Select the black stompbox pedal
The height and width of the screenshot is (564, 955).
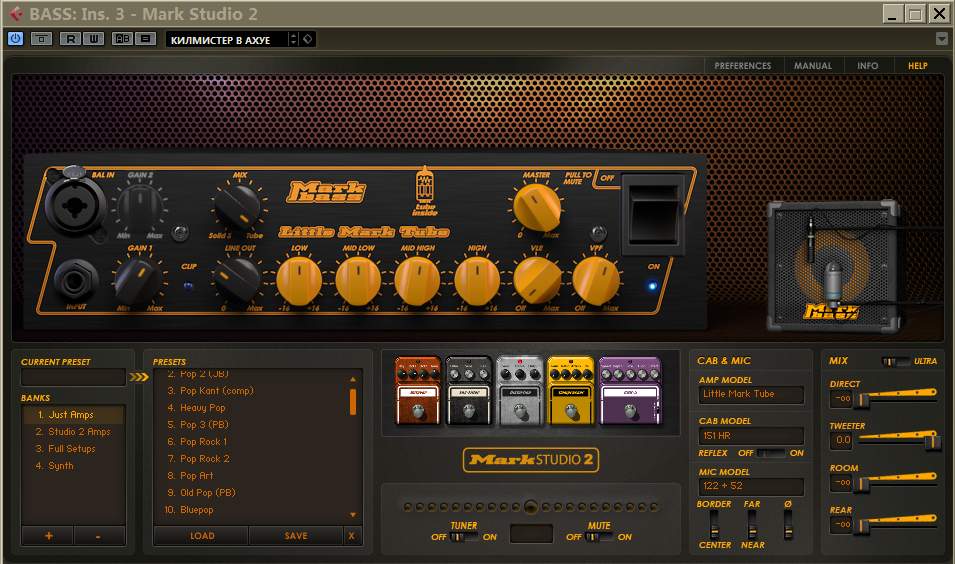tap(469, 390)
